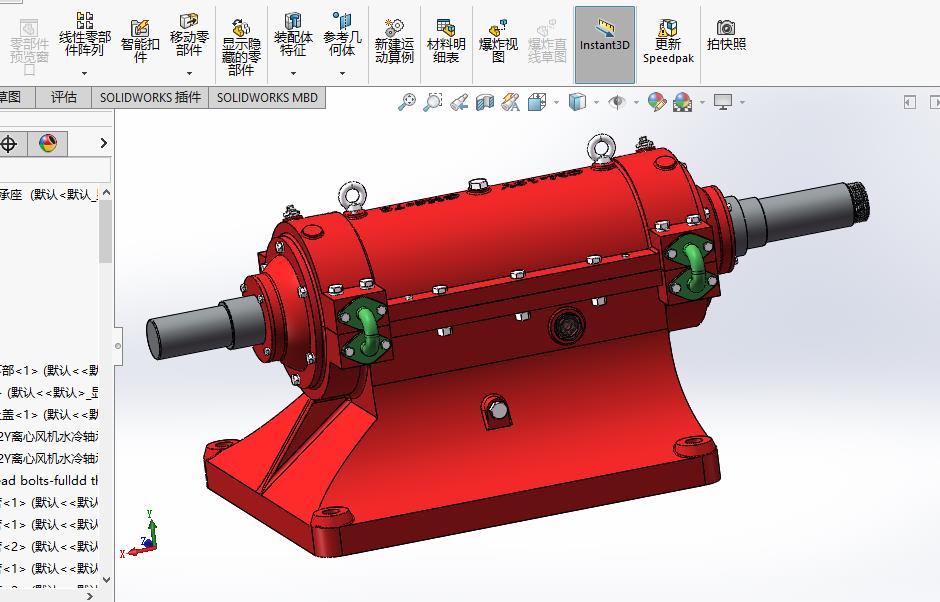Click the XYZ coordinate triad
Image resolution: width=940 pixels, height=602 pixels.
point(139,534)
